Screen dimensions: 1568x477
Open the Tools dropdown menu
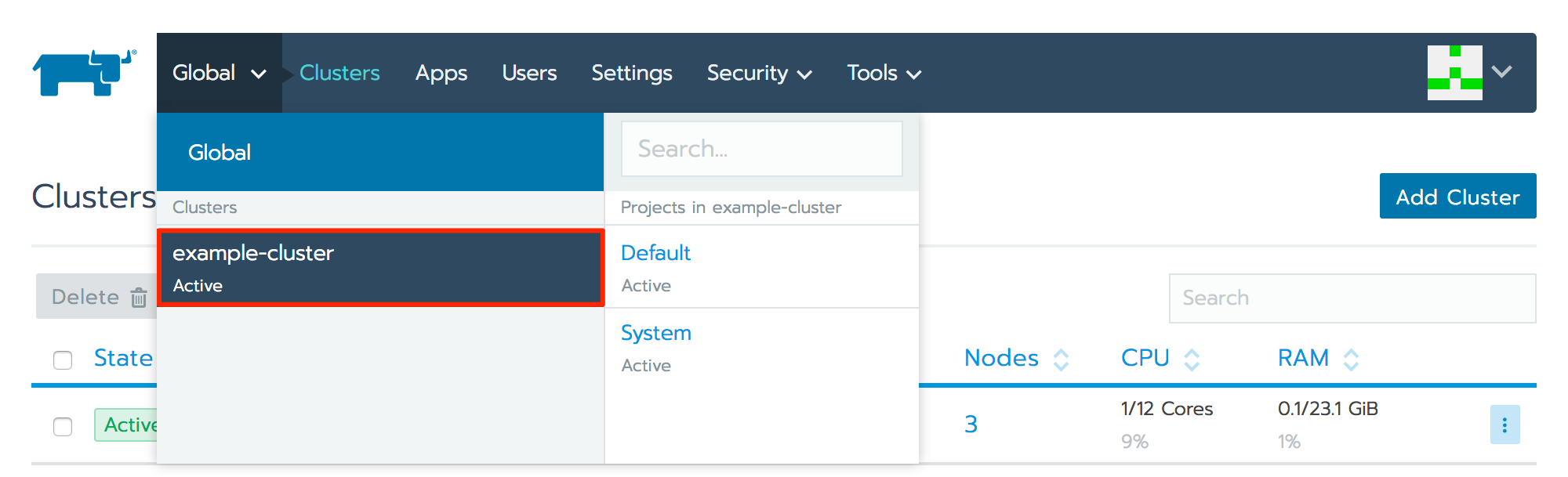(x=883, y=73)
